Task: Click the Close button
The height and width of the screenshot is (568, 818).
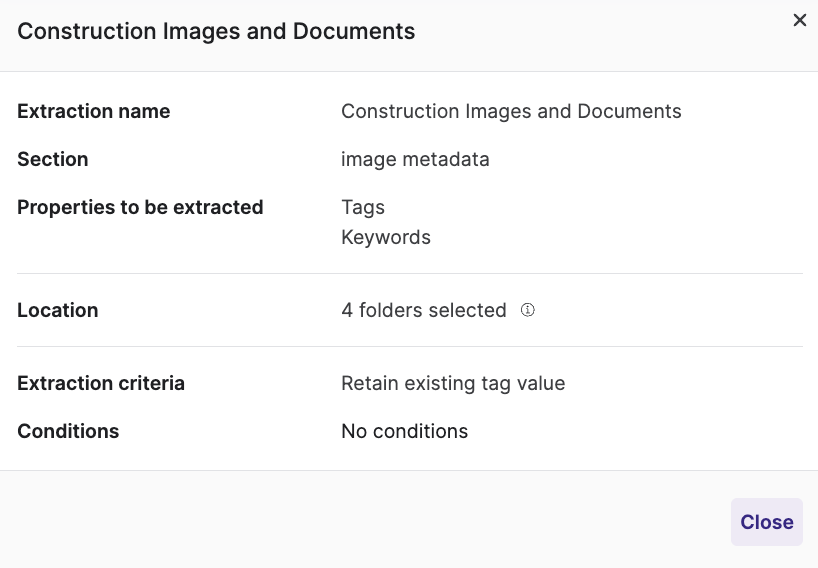Action: coord(766,522)
